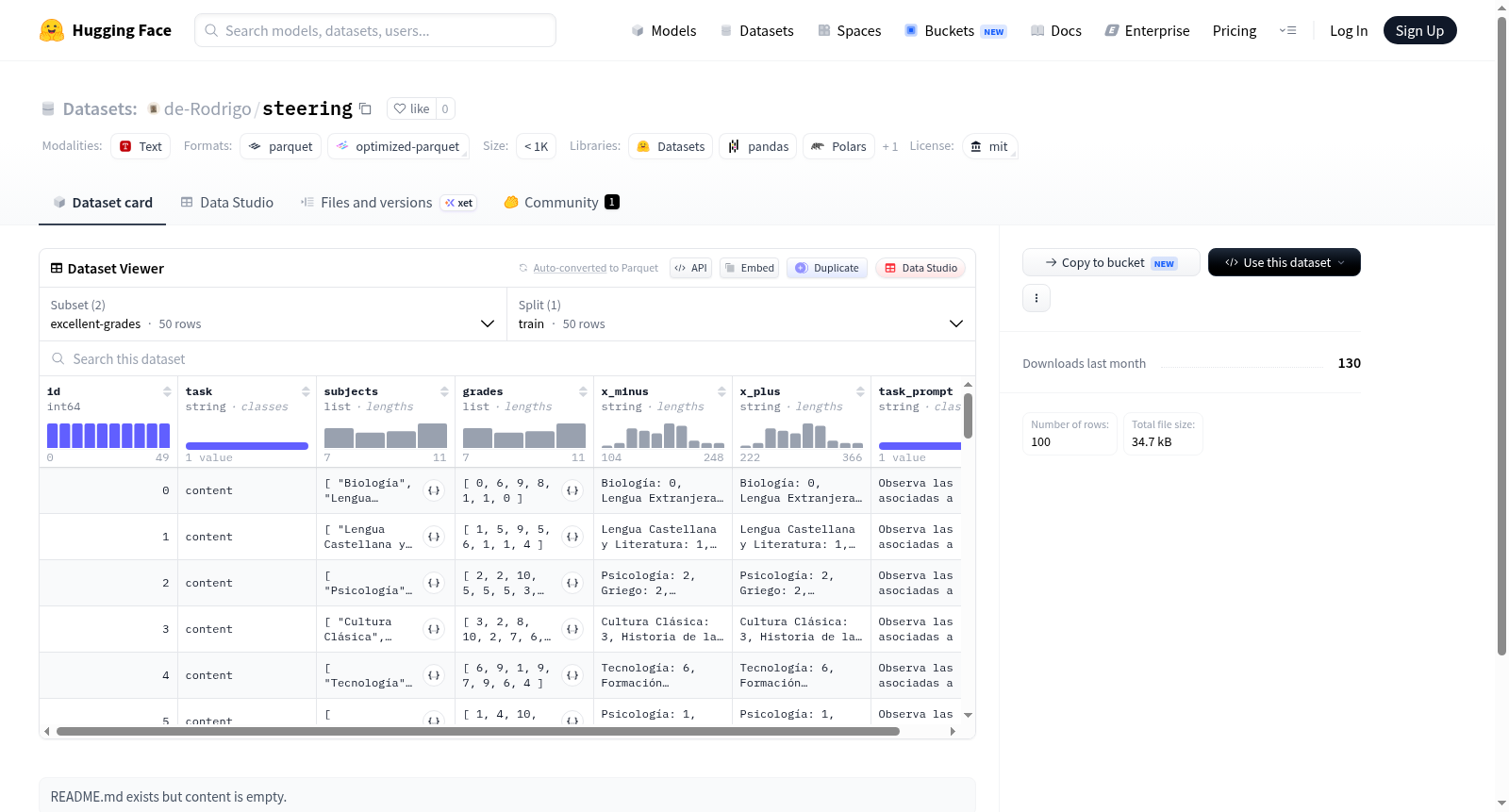This screenshot has width=1509, height=812.
Task: Click the Embed button
Action: pyautogui.click(x=749, y=268)
